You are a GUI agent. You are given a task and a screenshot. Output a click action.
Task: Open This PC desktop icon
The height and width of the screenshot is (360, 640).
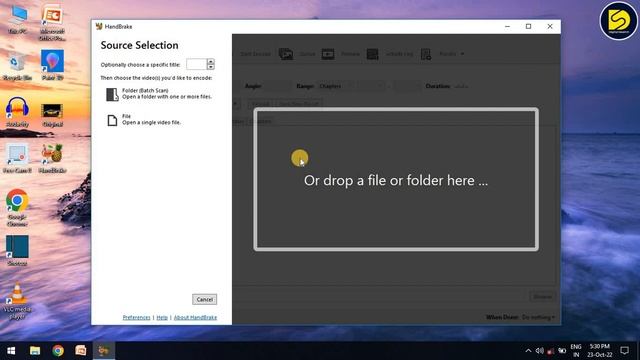pos(18,20)
